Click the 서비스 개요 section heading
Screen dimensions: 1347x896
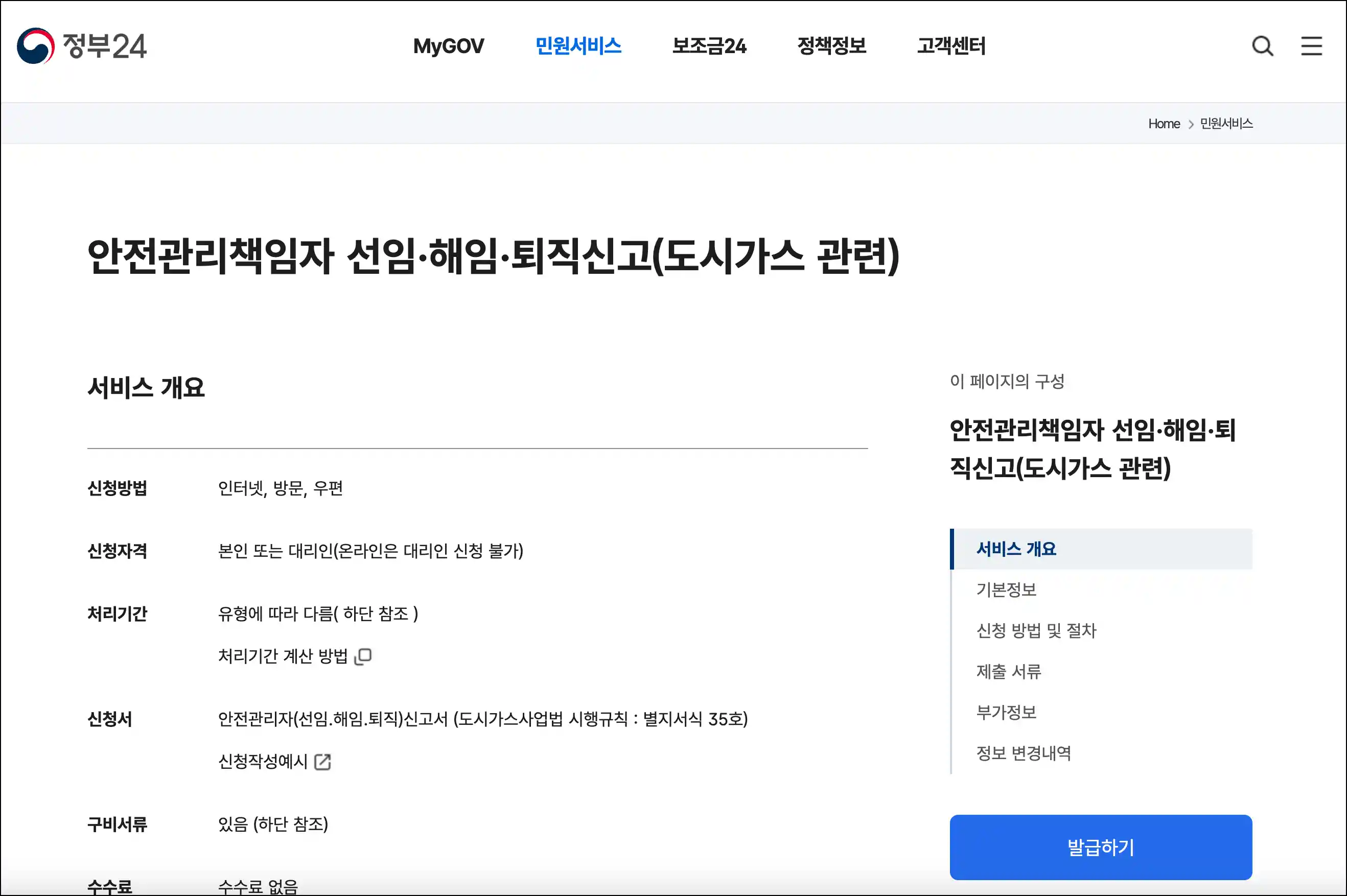tap(146, 387)
